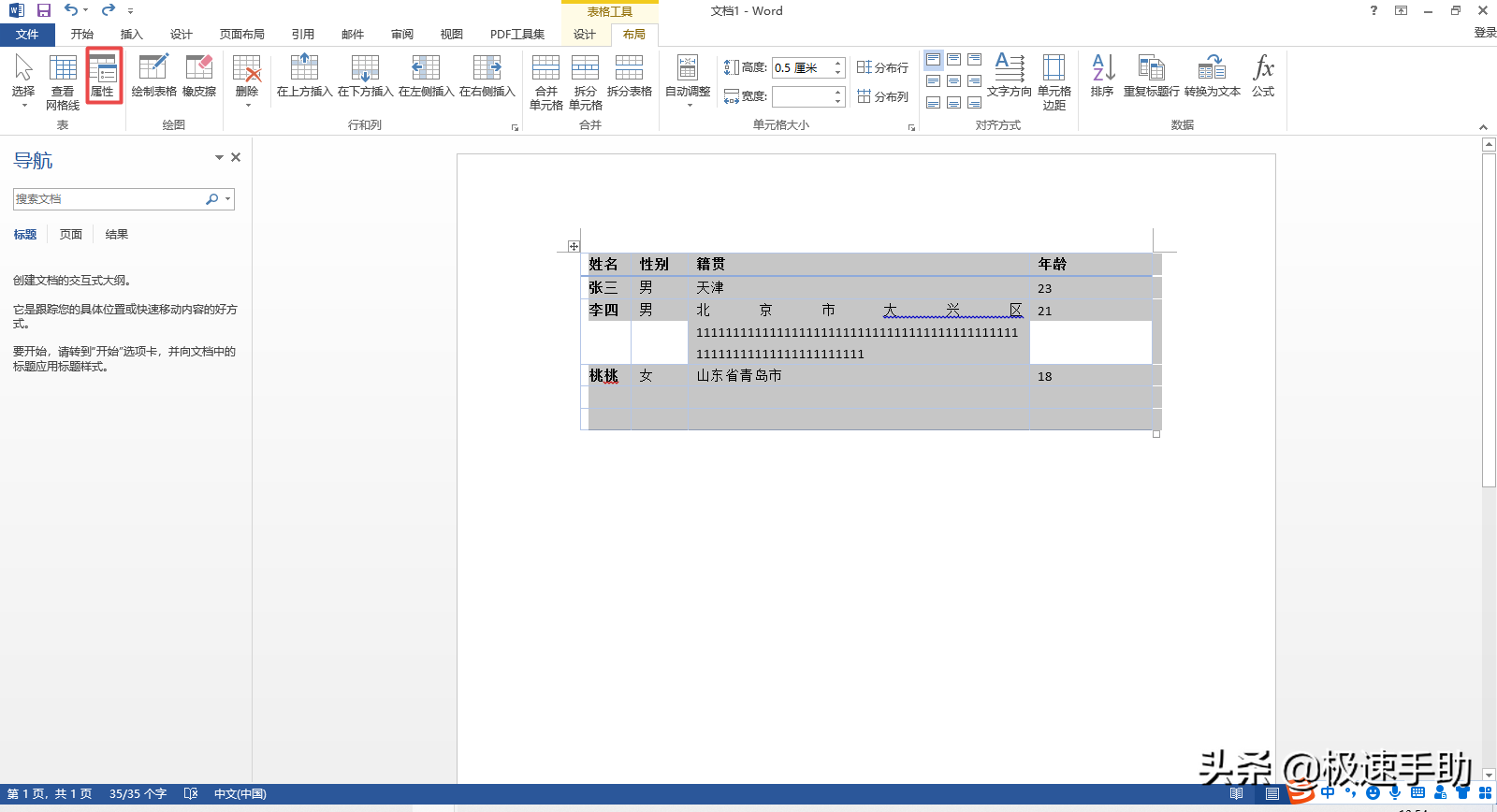Click the Sort (排序) icon

pyautogui.click(x=1102, y=76)
